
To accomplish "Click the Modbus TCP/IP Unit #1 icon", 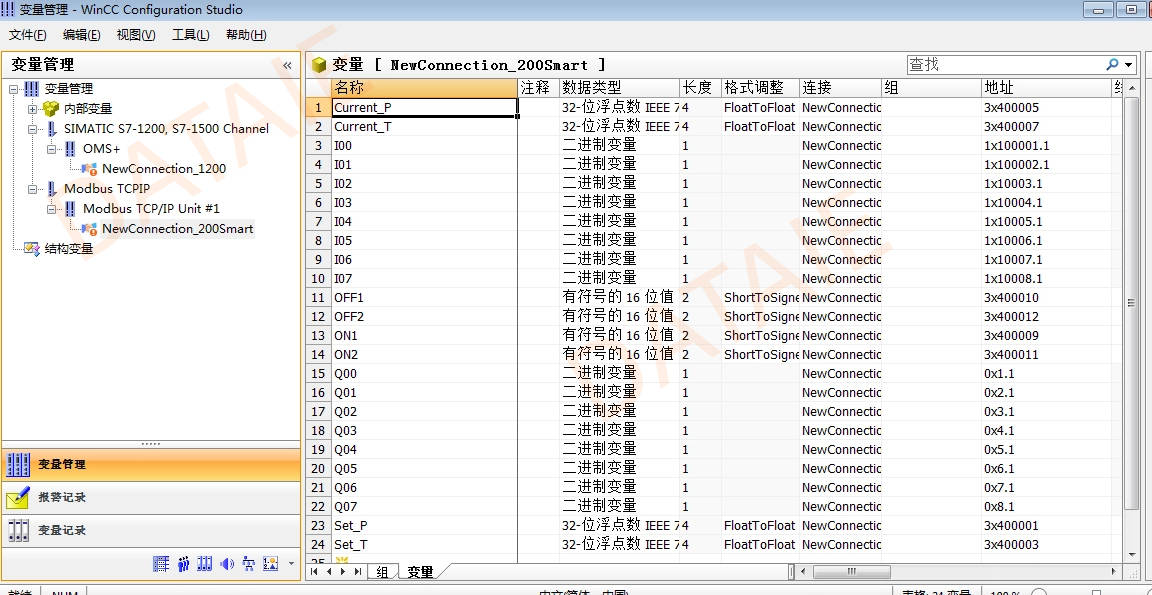I will [x=70, y=209].
